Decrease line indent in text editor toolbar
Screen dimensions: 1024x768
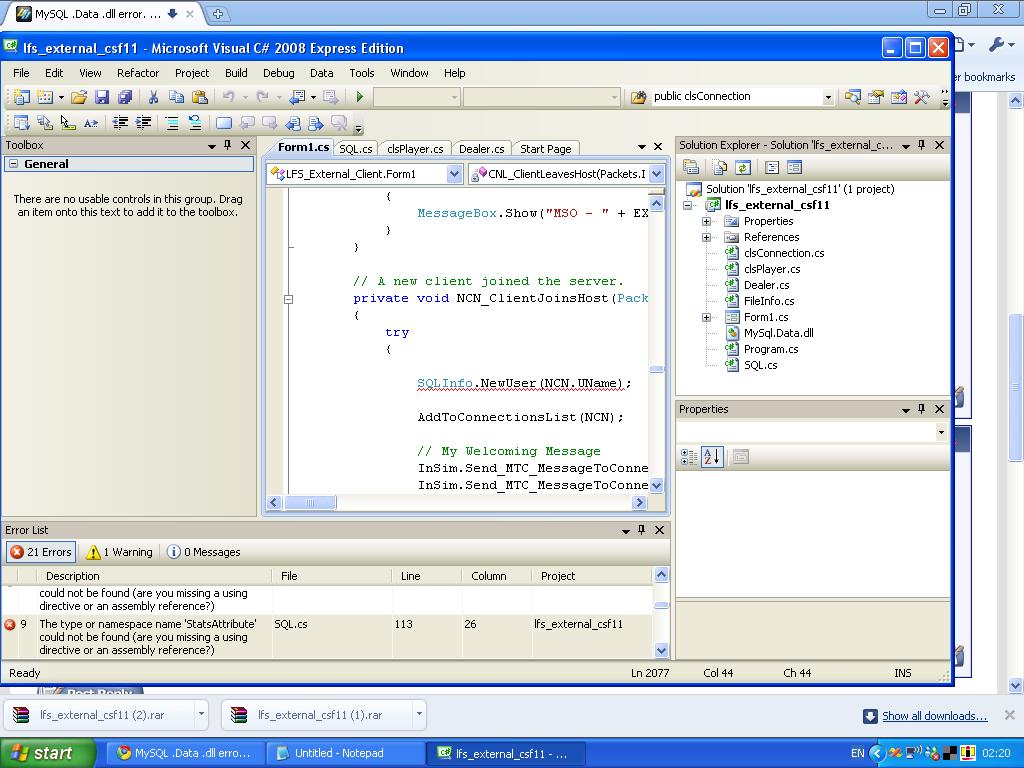point(120,122)
